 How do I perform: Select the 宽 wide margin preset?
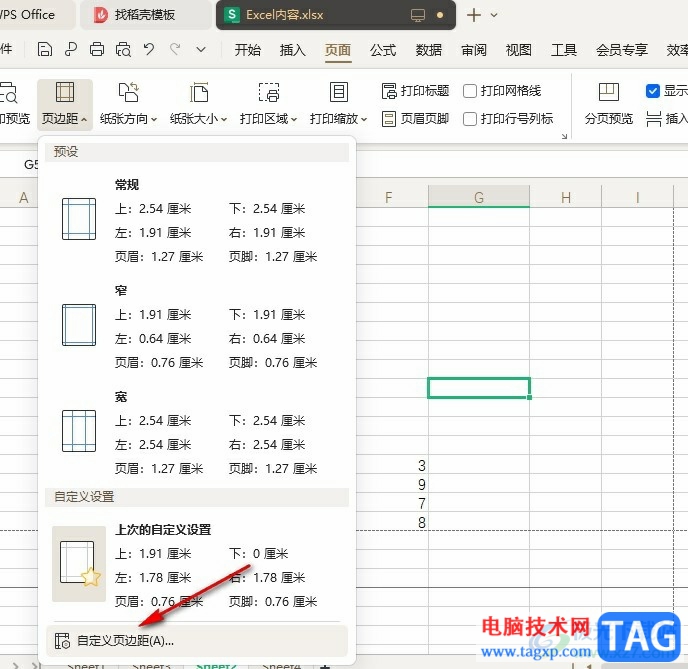(197, 433)
